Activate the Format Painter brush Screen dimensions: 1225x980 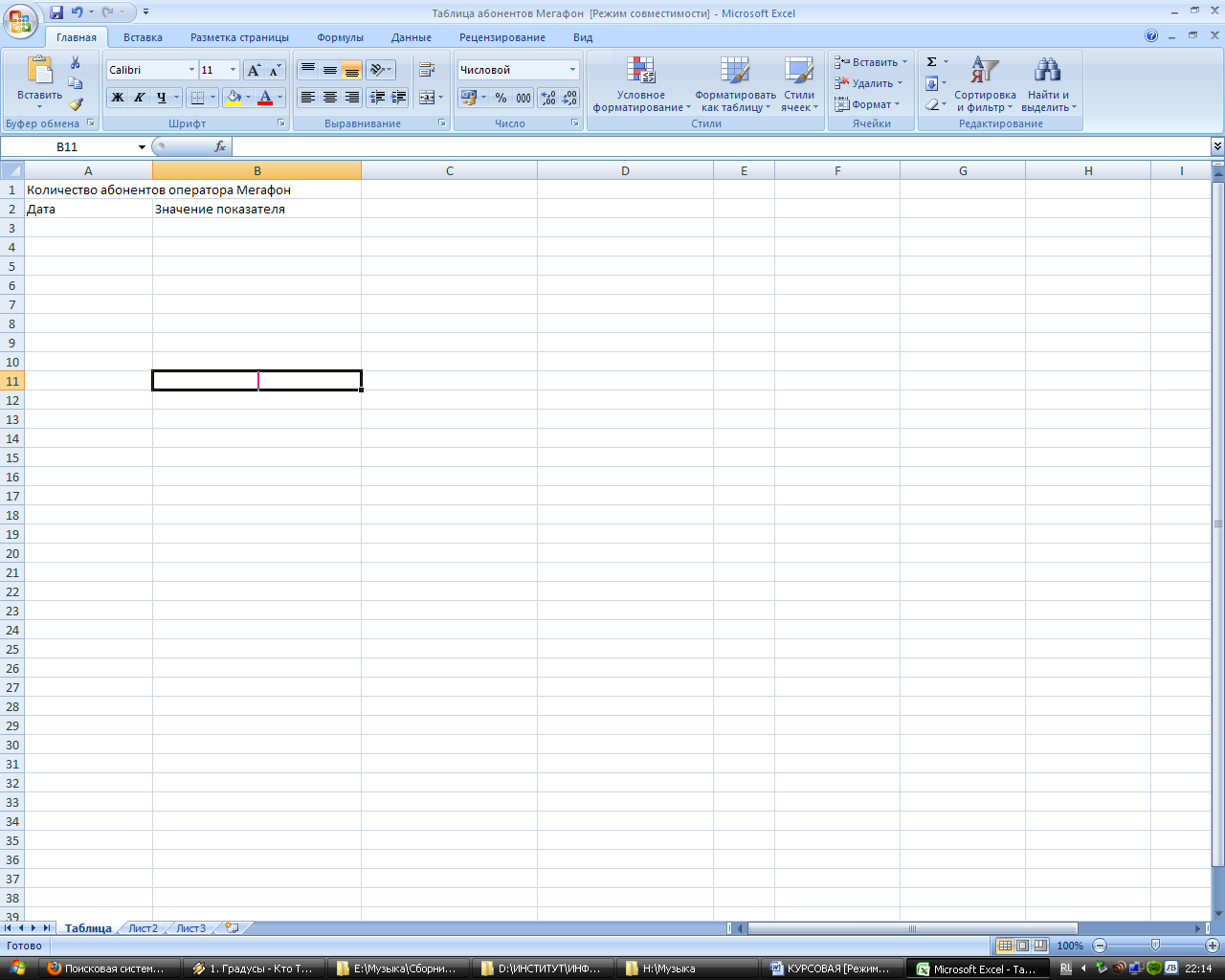coord(76,104)
